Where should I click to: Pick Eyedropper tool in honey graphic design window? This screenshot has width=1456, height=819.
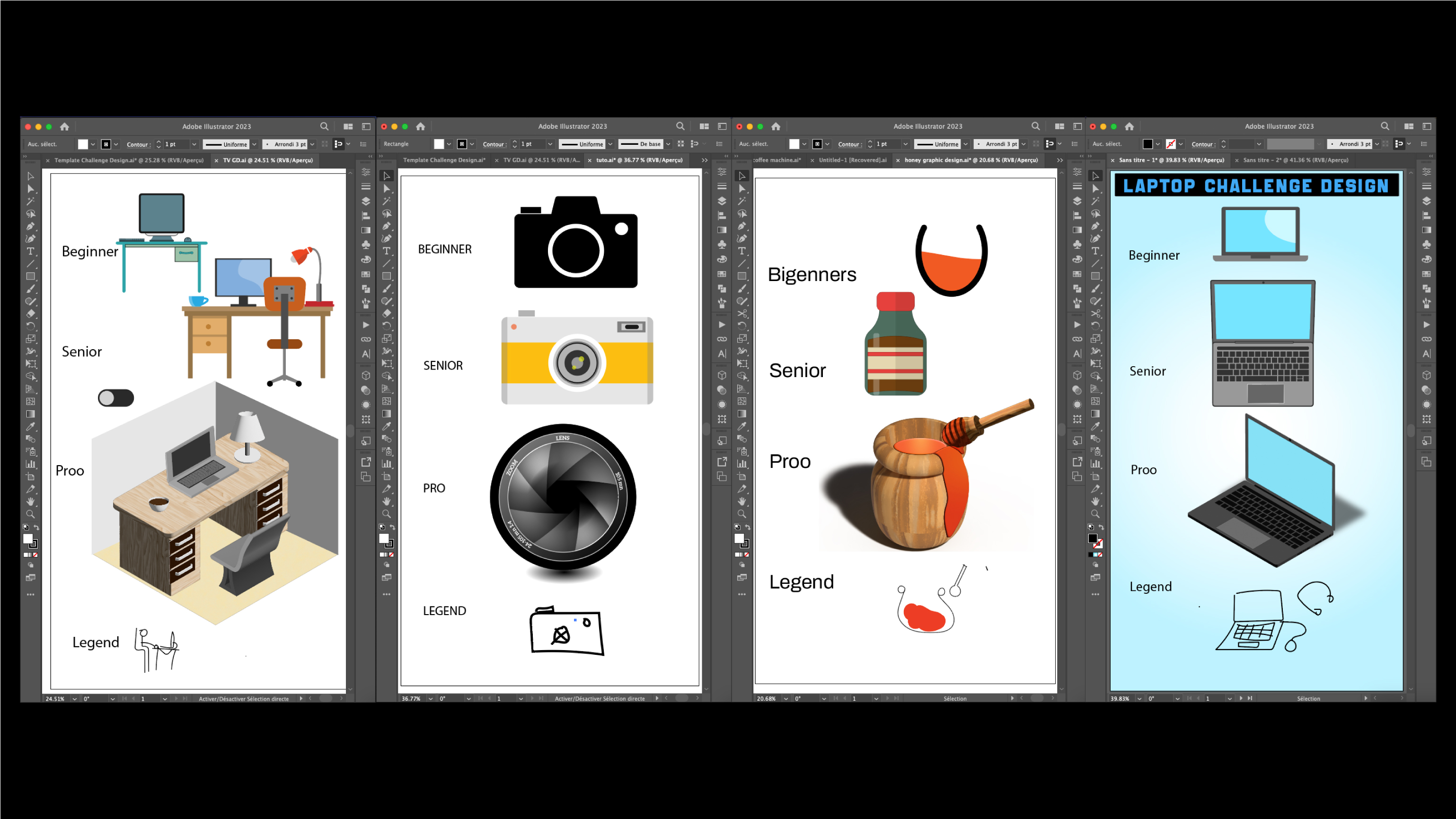[742, 426]
